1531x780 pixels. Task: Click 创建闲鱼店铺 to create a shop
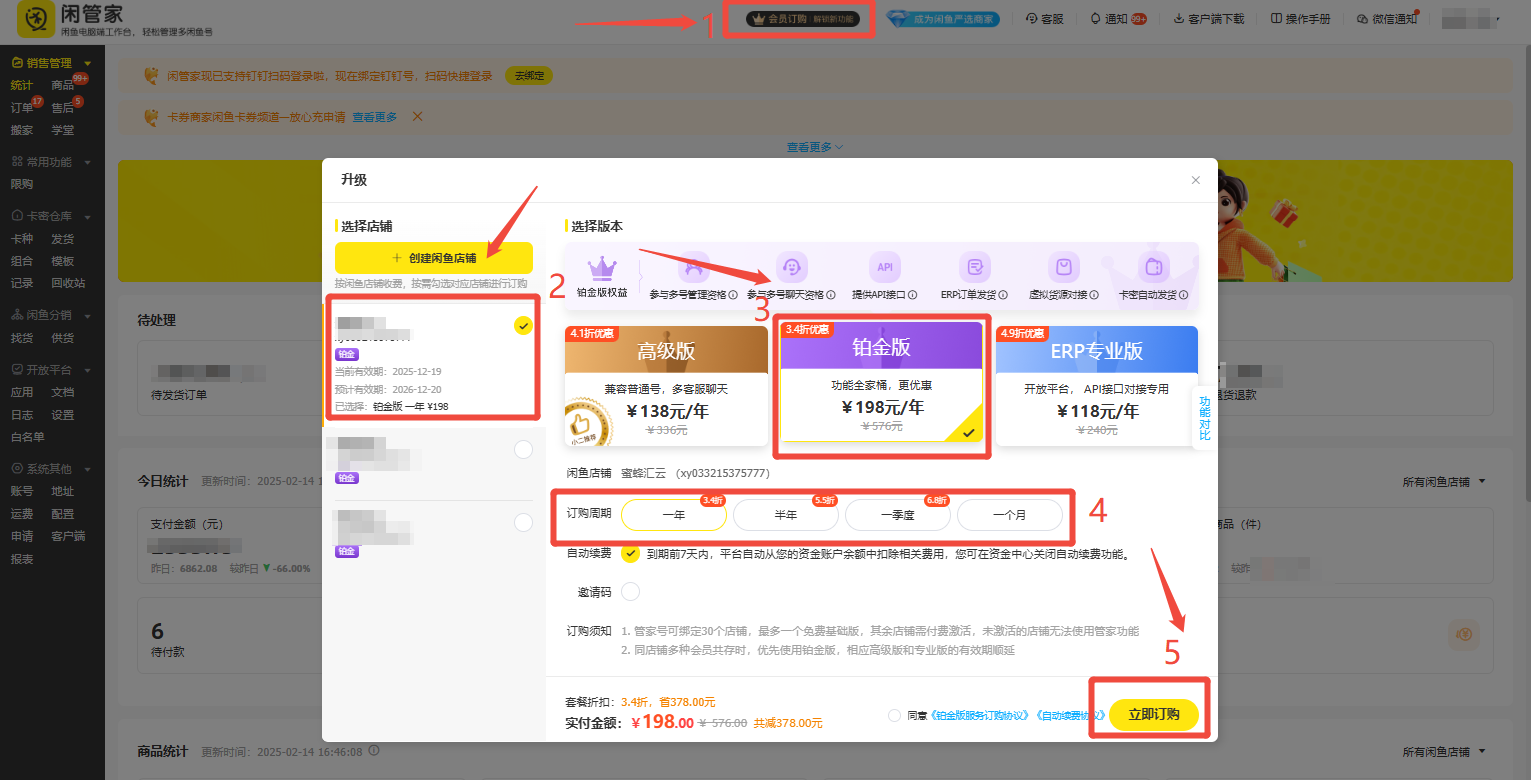pos(432,258)
